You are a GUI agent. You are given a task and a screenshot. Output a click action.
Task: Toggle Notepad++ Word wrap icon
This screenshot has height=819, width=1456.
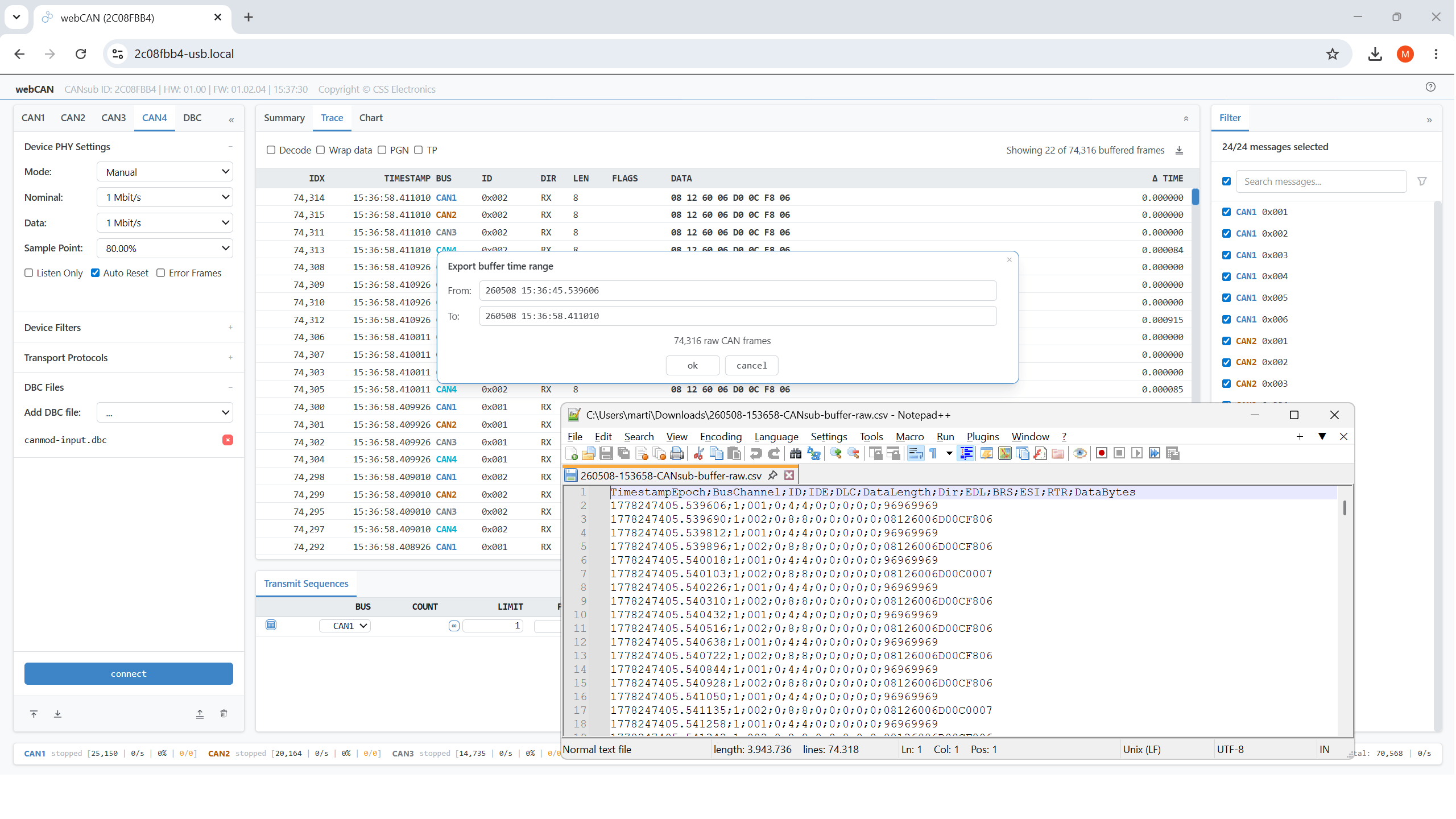coord(916,453)
